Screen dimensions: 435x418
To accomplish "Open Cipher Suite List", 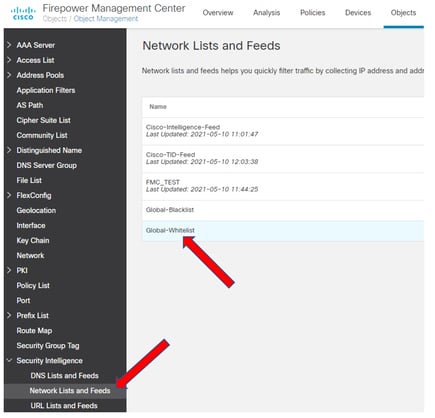I will [43, 120].
